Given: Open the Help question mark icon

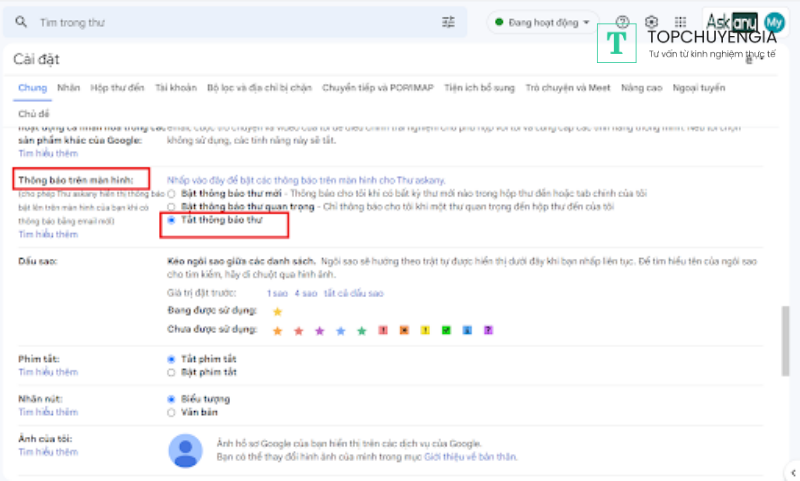Looking at the screenshot, I should (623, 22).
